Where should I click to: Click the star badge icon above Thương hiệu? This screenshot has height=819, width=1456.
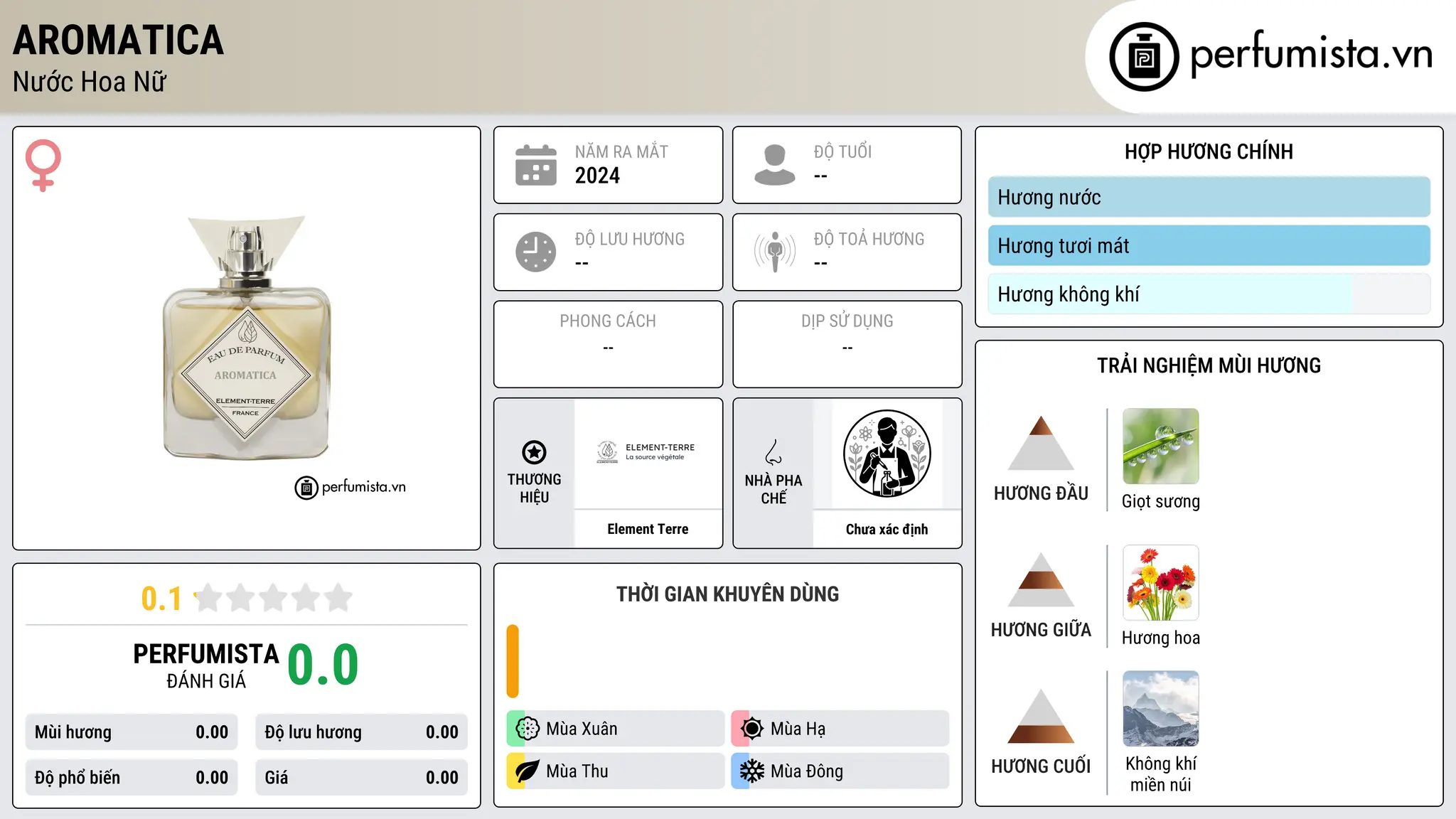tap(534, 452)
